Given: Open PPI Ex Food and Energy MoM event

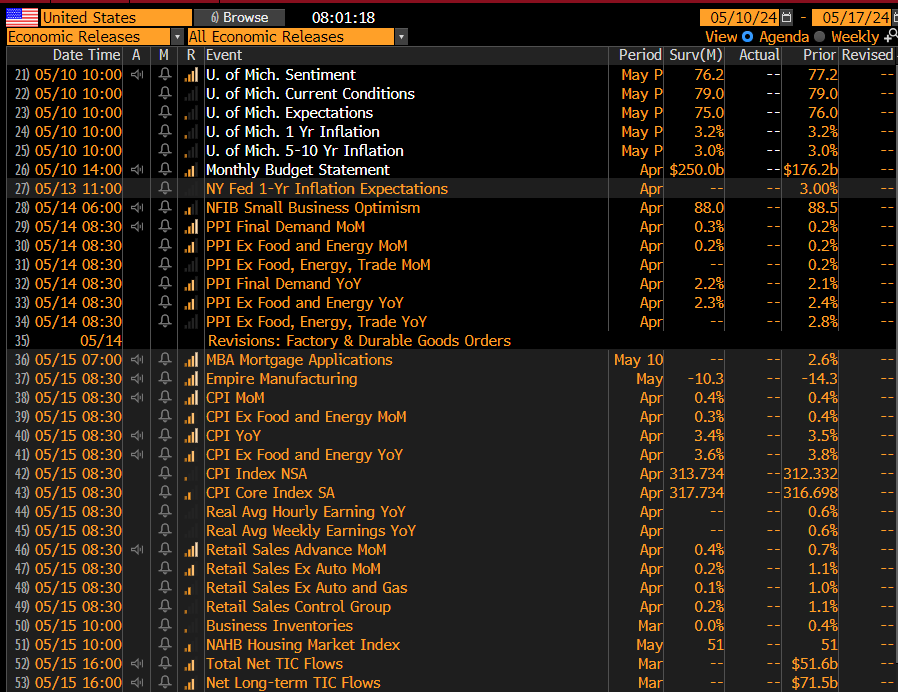Looking at the screenshot, I should [306, 245].
